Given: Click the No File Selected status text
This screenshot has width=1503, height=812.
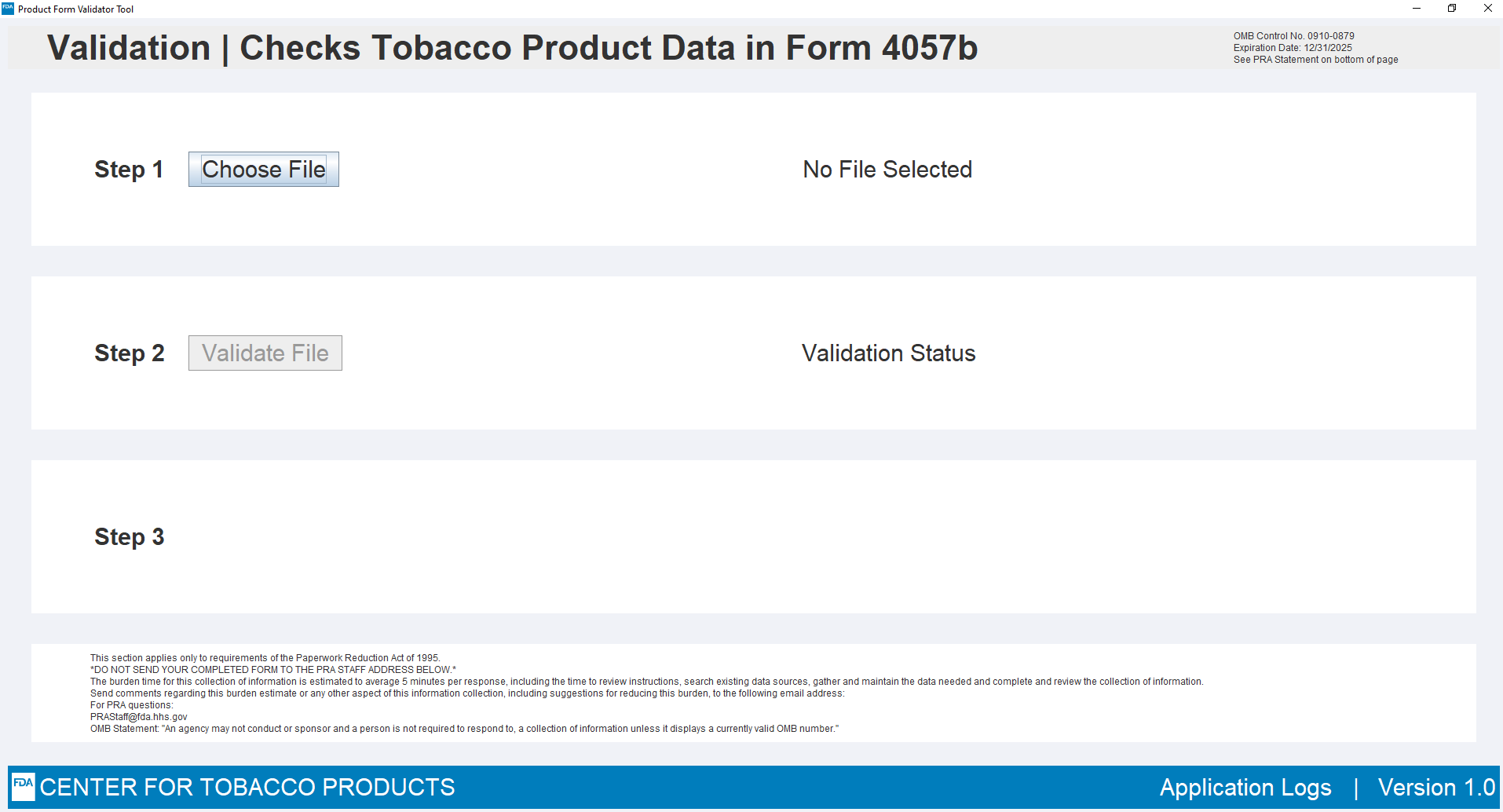Looking at the screenshot, I should pos(887,170).
